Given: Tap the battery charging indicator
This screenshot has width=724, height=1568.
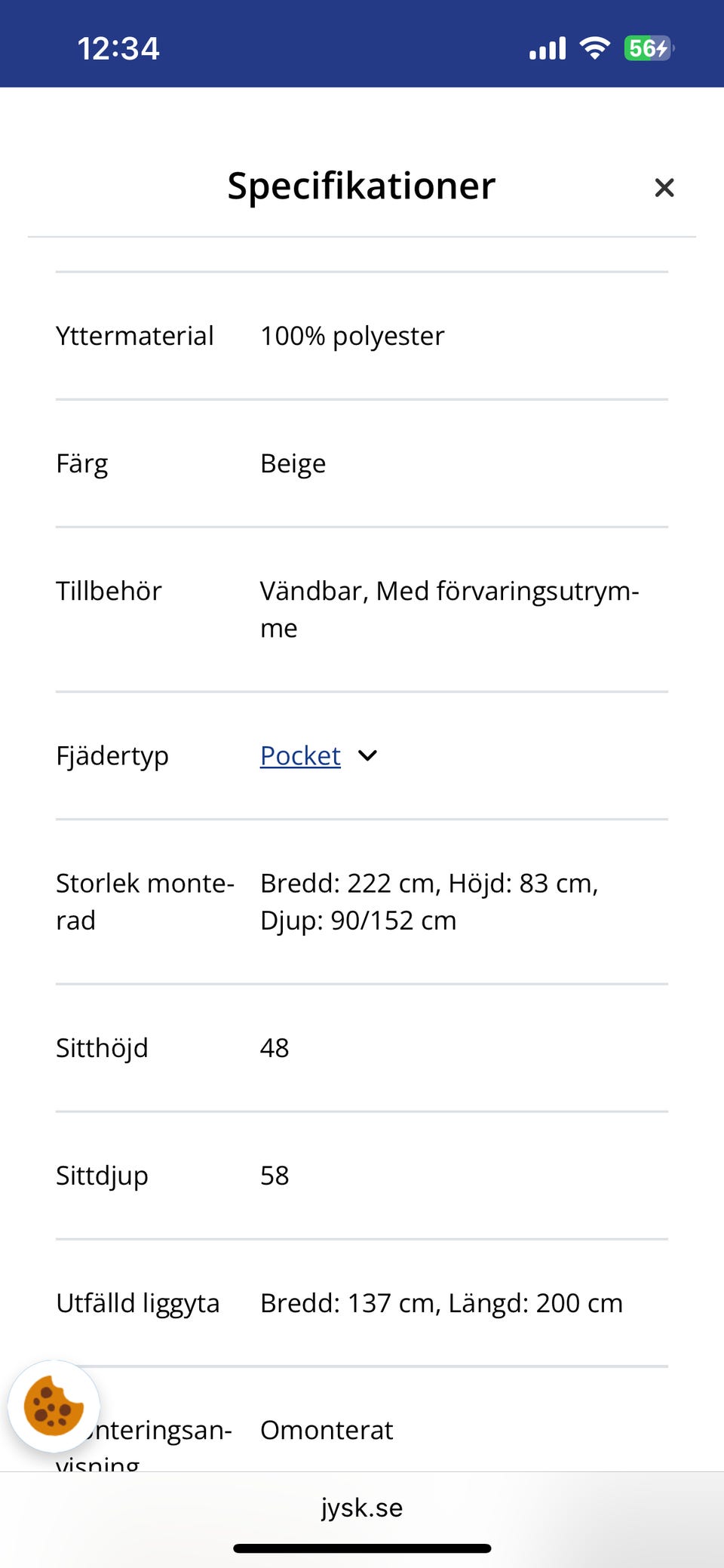Looking at the screenshot, I should pyautogui.click(x=648, y=48).
